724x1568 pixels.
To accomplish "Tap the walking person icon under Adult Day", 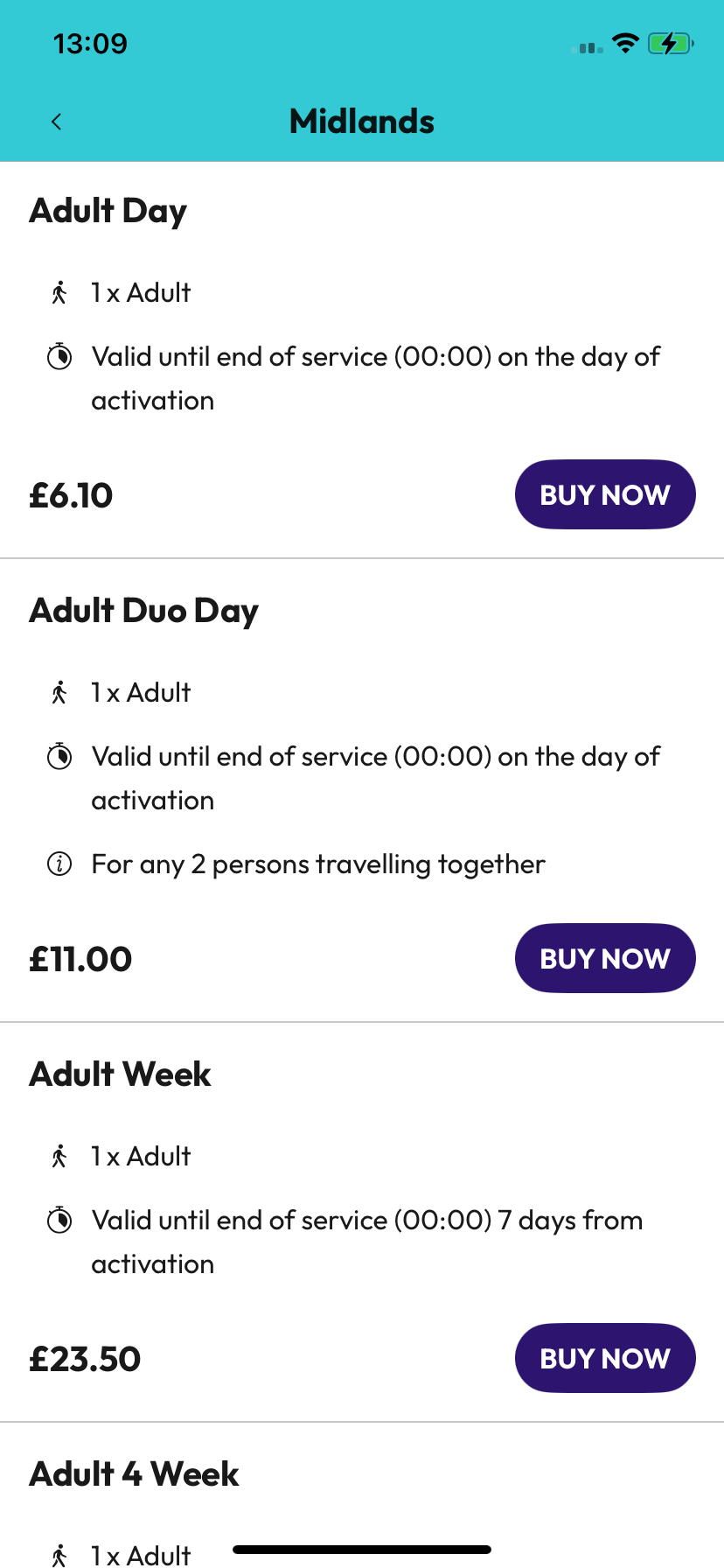I will 59,292.
